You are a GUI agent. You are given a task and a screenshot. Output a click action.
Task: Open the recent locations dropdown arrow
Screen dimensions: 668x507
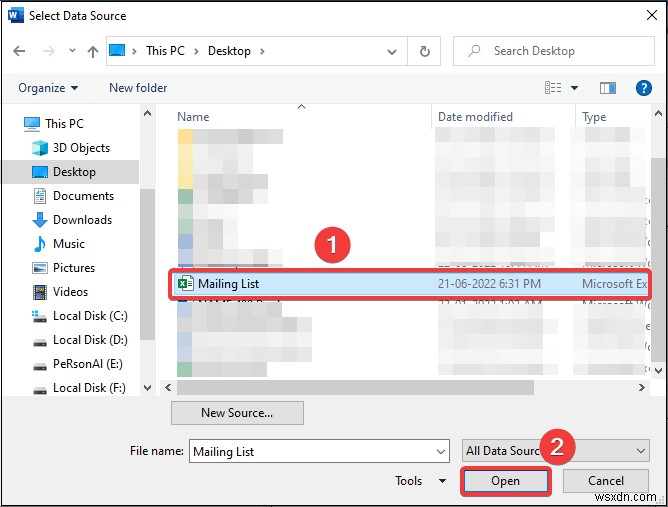72,51
